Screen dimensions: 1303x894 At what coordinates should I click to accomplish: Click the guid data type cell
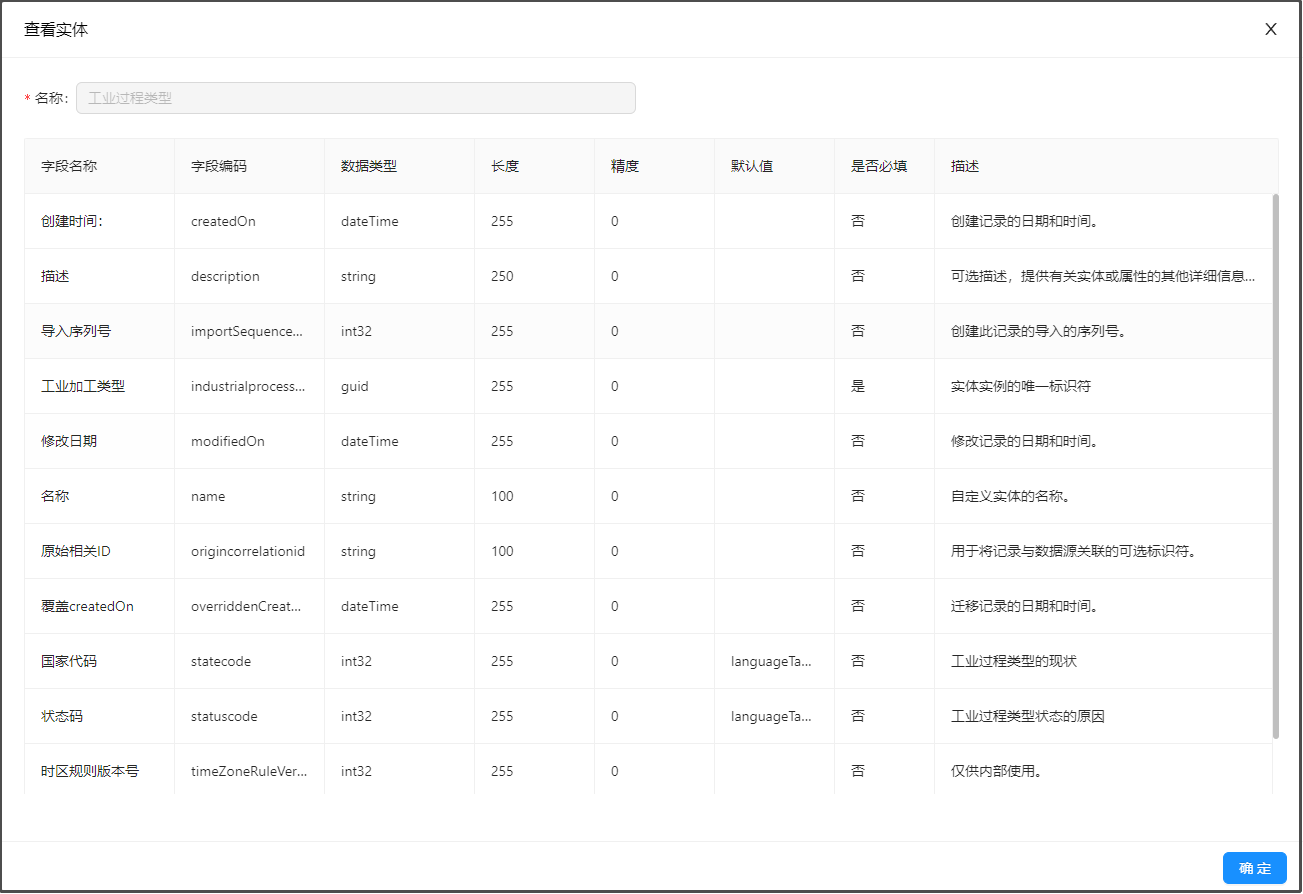[355, 386]
